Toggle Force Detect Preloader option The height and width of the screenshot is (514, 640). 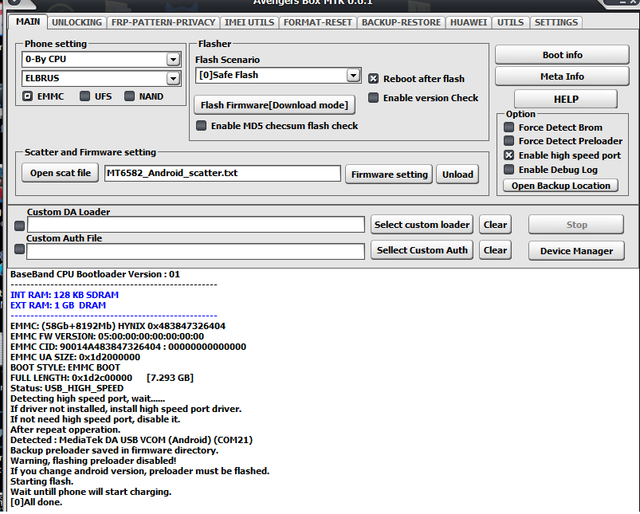click(x=509, y=141)
